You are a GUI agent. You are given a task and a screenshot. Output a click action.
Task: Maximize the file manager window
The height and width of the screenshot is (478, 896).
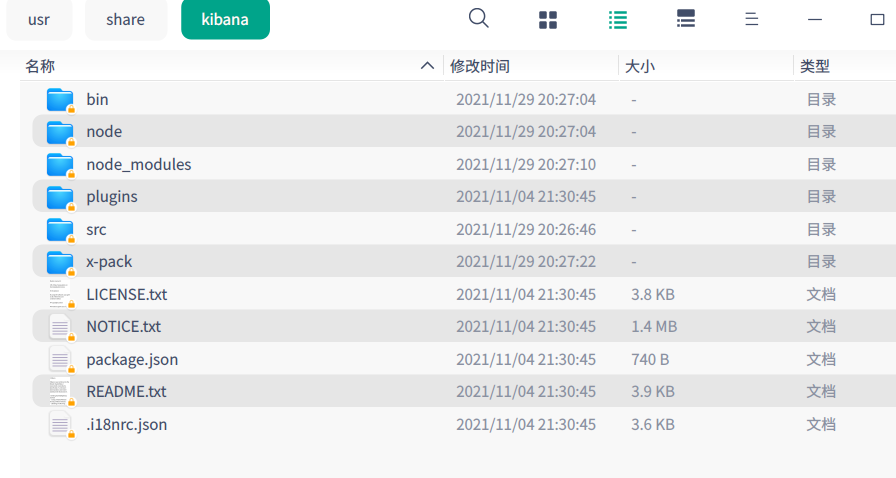(877, 19)
